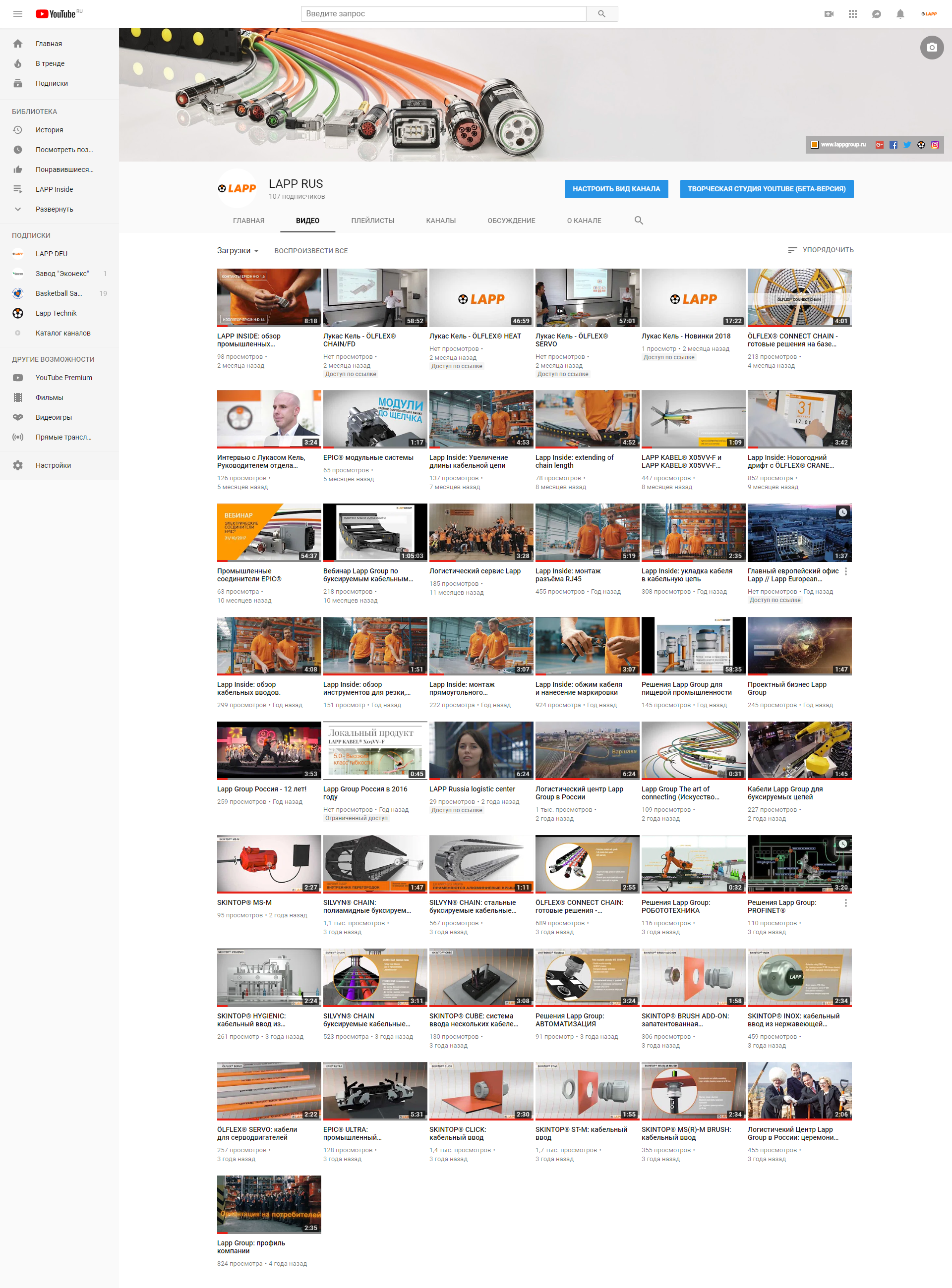The height and width of the screenshot is (1288, 952).
Task: Open title LAPP Russia logistic center
Action: pos(472,789)
